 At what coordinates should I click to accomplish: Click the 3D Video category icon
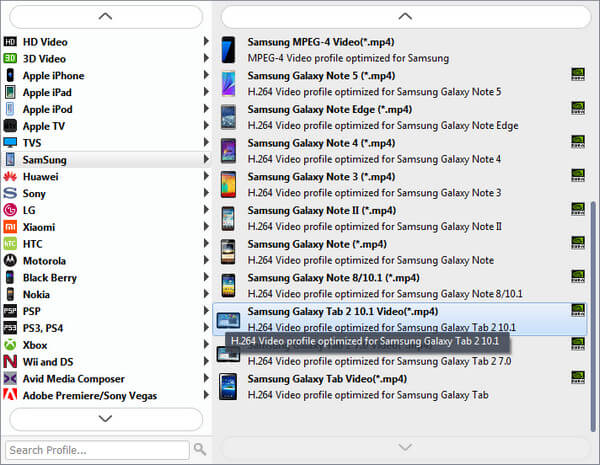click(x=10, y=58)
